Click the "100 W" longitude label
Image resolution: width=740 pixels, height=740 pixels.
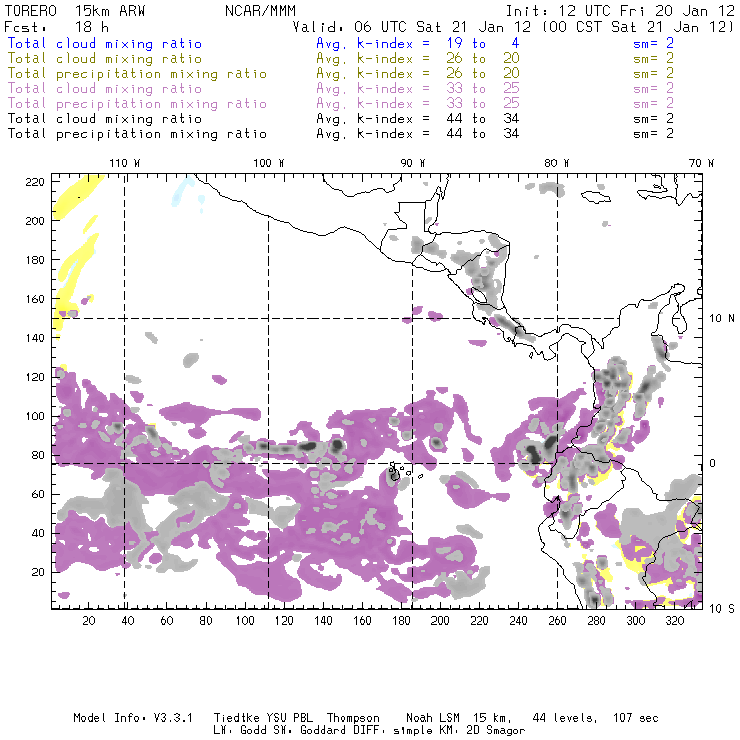pos(269,163)
